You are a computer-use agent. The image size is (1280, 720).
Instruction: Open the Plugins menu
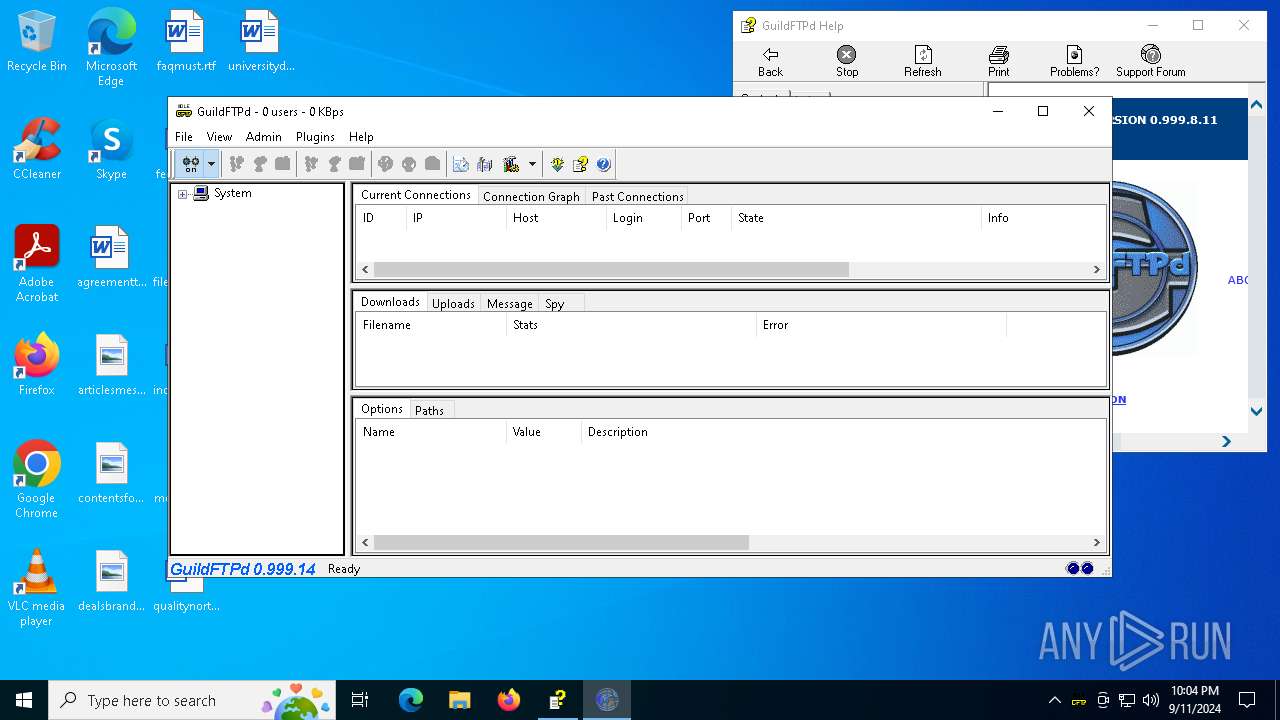coord(315,137)
